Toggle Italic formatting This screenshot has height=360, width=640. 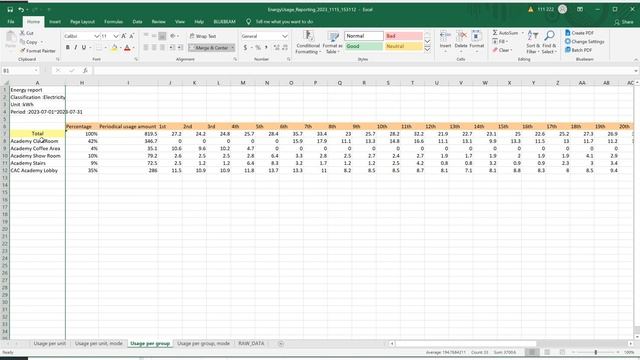(76, 48)
